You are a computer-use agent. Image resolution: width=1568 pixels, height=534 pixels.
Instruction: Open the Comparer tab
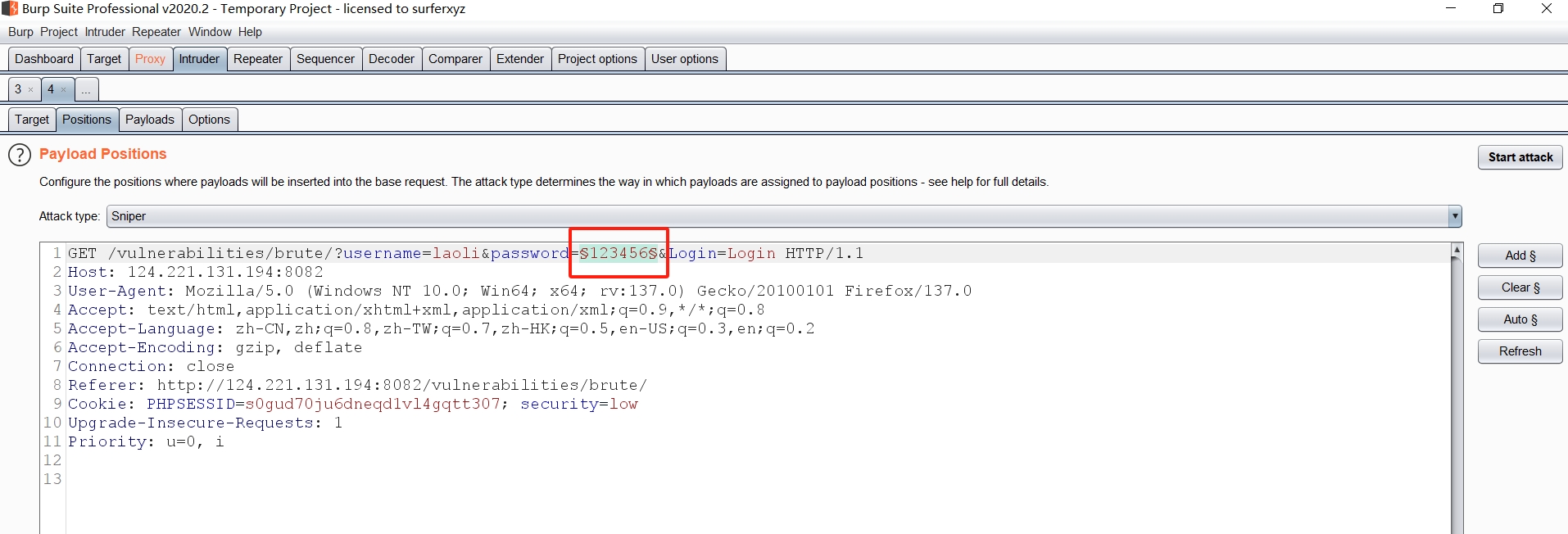click(455, 59)
